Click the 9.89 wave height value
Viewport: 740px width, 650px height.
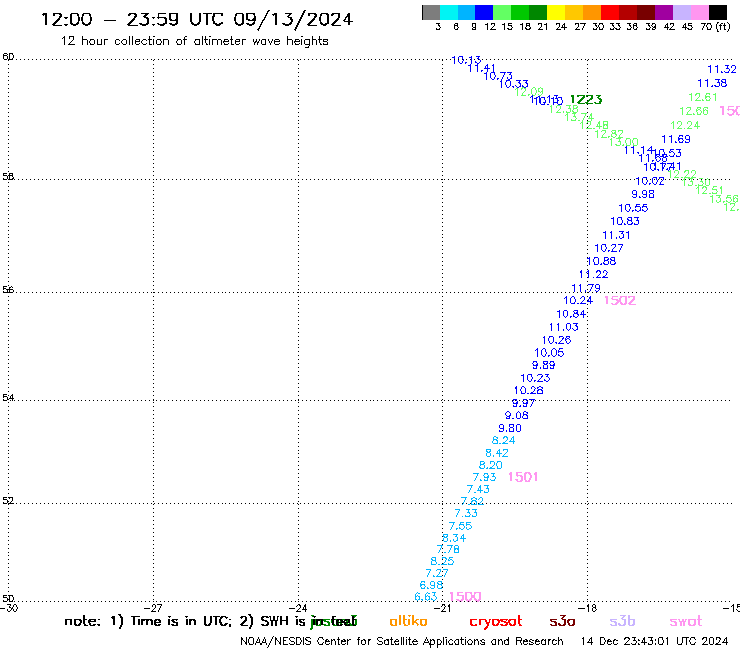[543, 365]
